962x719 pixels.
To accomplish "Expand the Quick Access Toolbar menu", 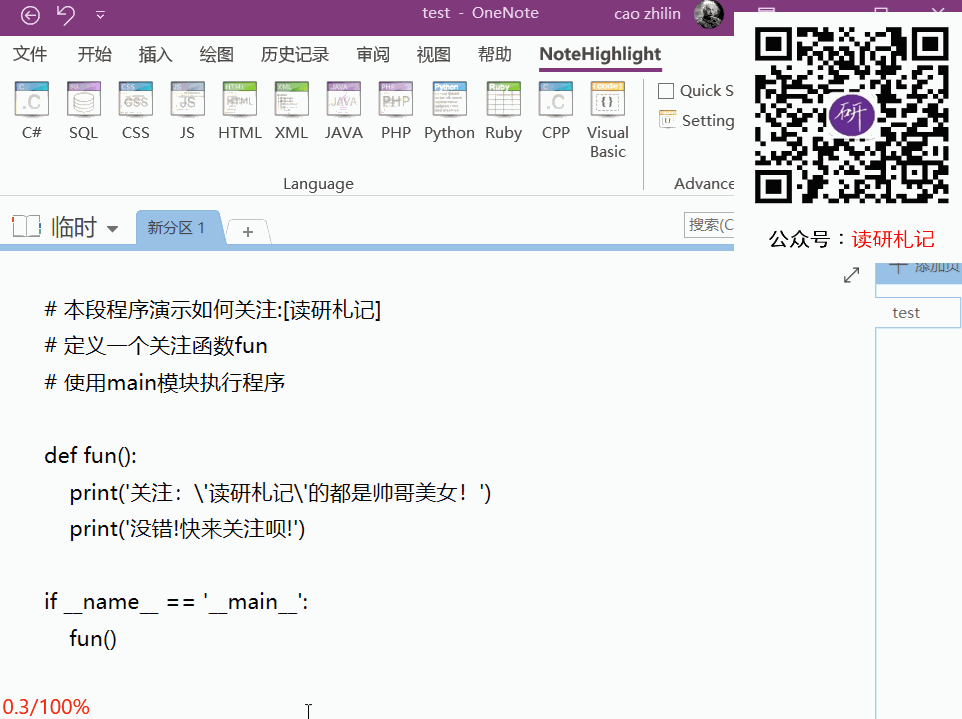I will pos(99,16).
